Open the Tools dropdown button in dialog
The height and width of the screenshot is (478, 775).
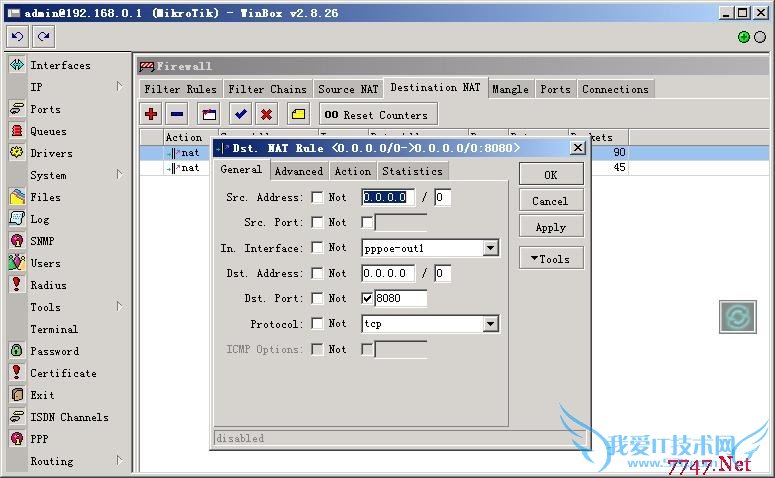(x=551, y=259)
